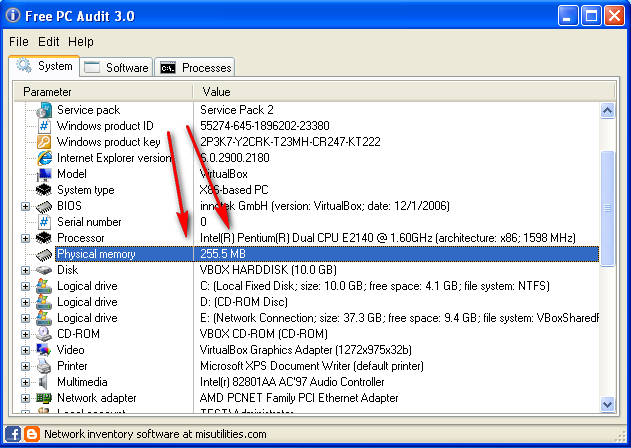The width and height of the screenshot is (631, 448).
Task: Click the Physical memory module icon
Action: click(44, 254)
